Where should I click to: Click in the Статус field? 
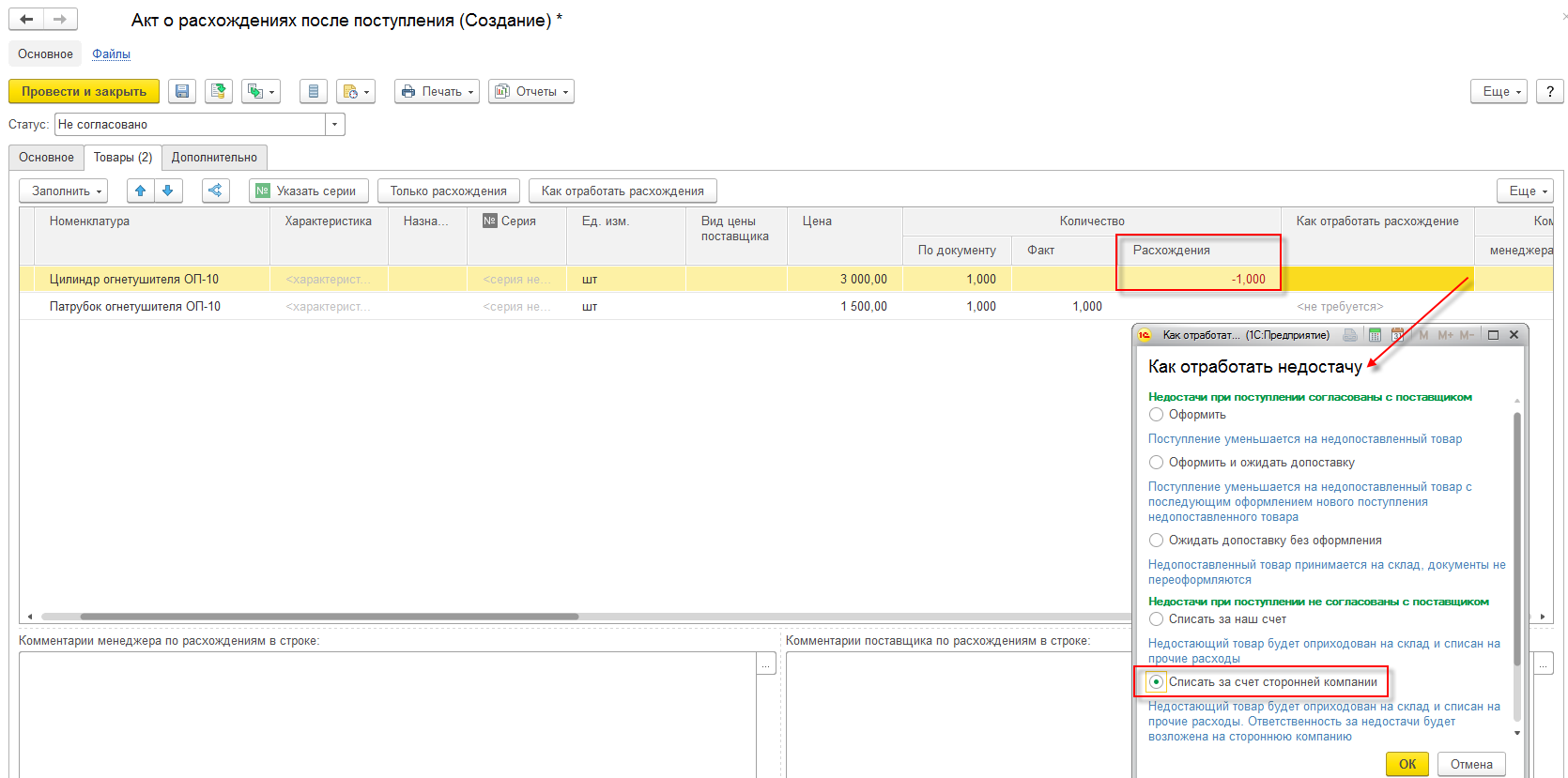point(191,124)
